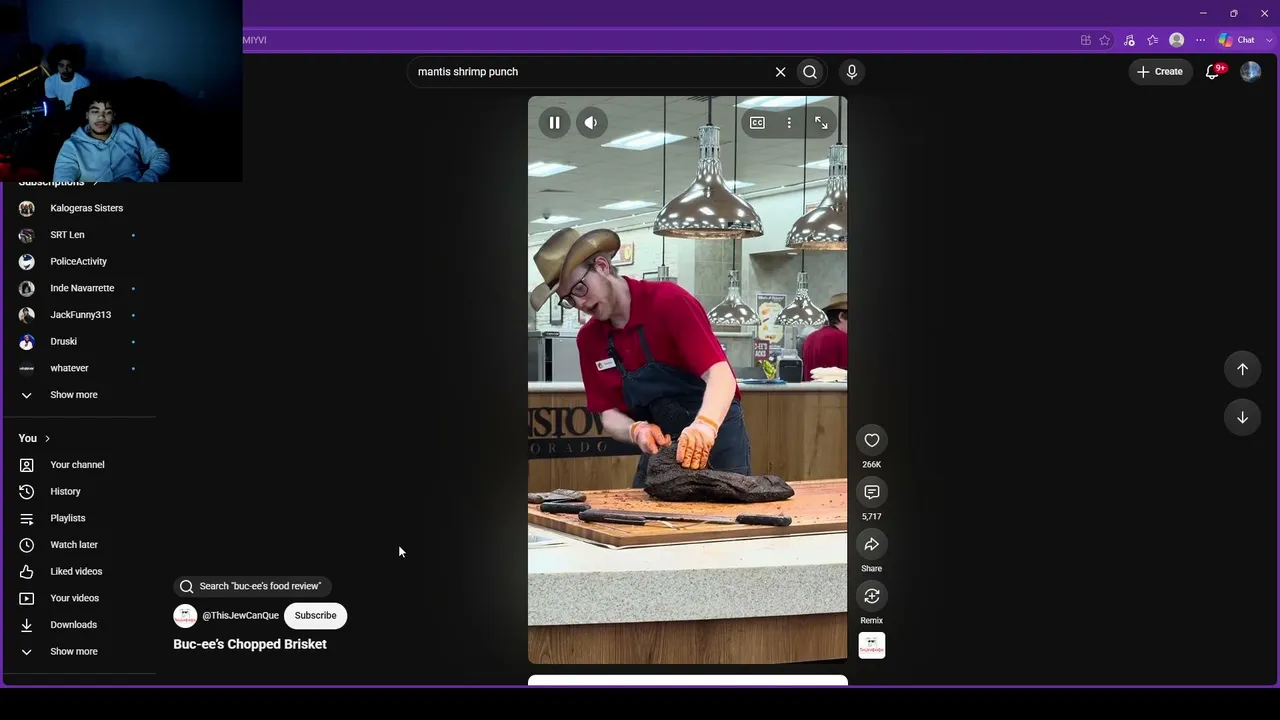The width and height of the screenshot is (1280, 720).
Task: Expand the You section with Show more
Action: [78, 651]
